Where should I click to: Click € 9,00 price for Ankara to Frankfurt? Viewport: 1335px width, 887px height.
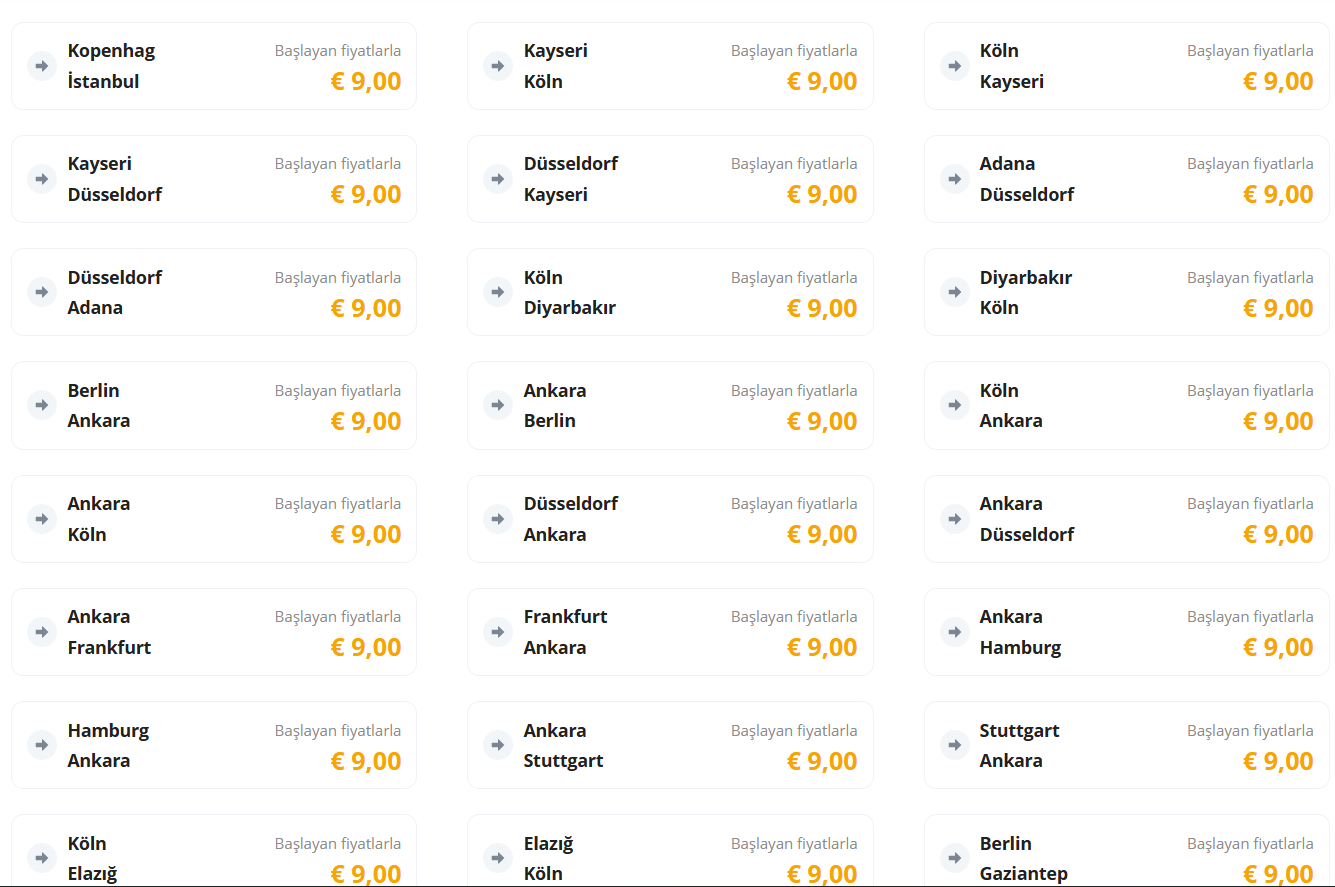click(x=365, y=647)
